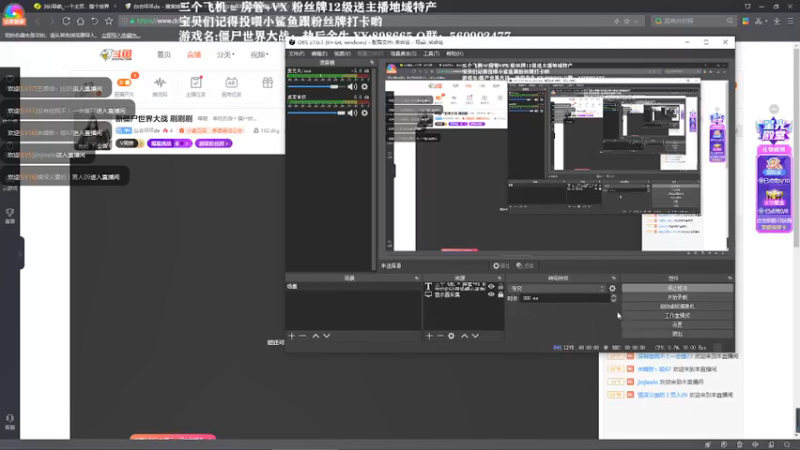Toggle visibility of the text source
This screenshot has width=800, height=450.
click(491, 287)
